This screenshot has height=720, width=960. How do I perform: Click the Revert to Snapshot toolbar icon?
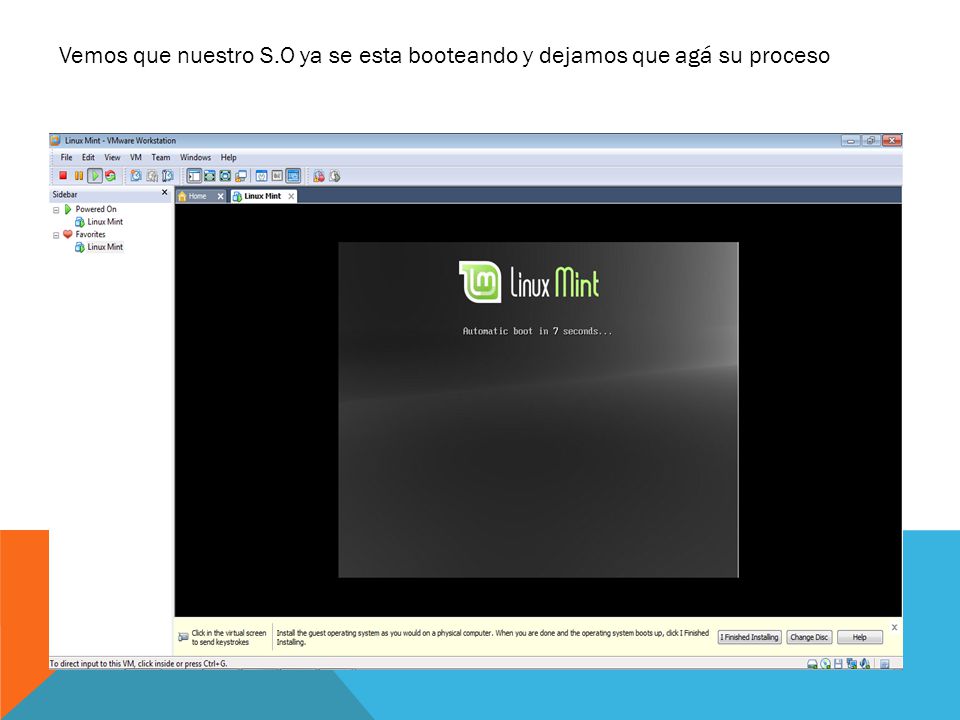tap(151, 176)
